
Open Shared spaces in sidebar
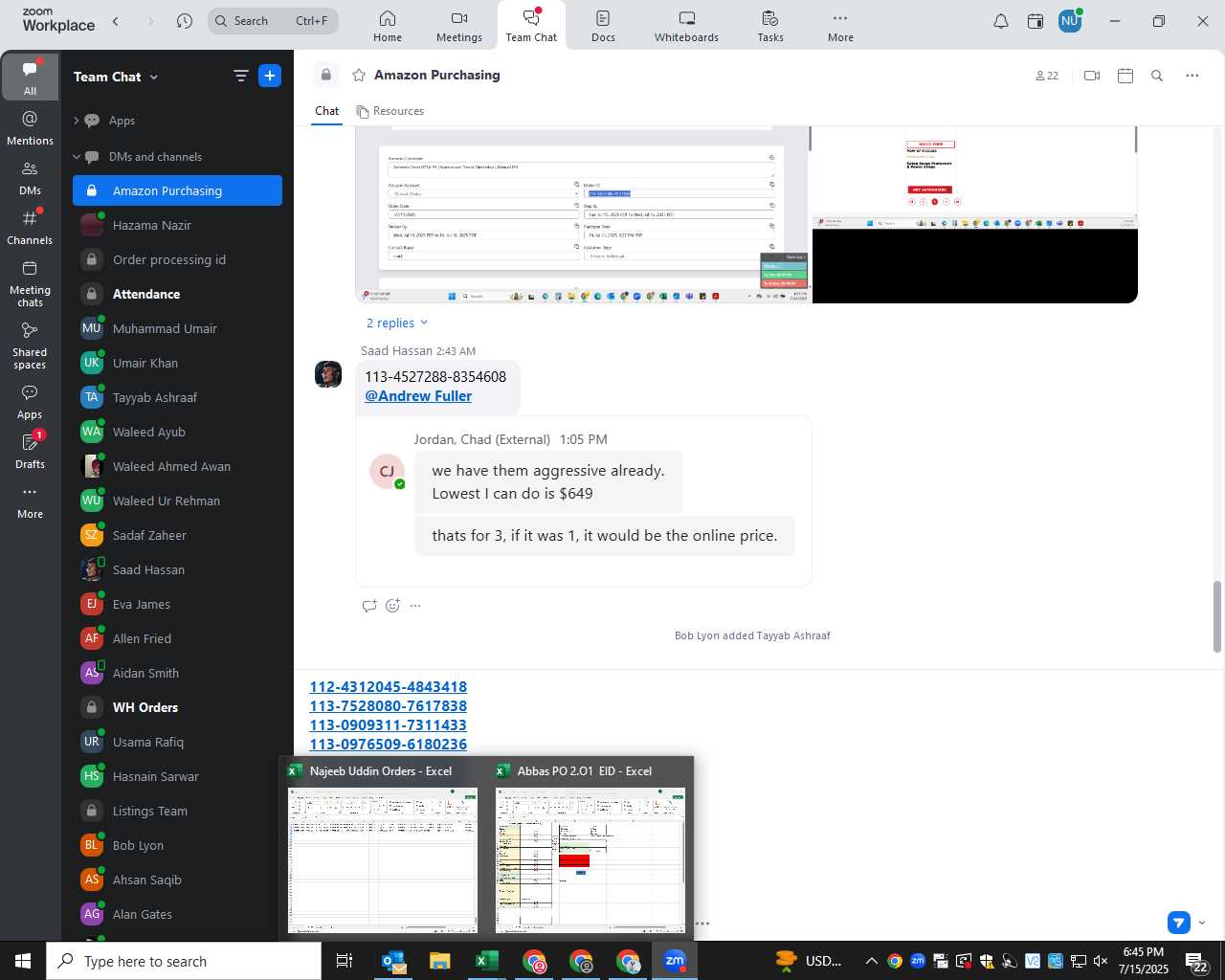tap(30, 345)
